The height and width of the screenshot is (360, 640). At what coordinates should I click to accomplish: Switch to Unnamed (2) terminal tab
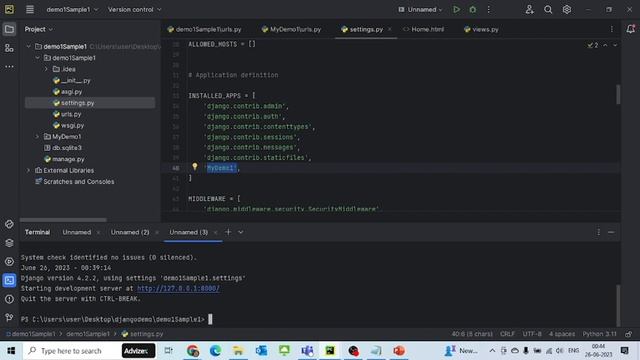pos(130,232)
